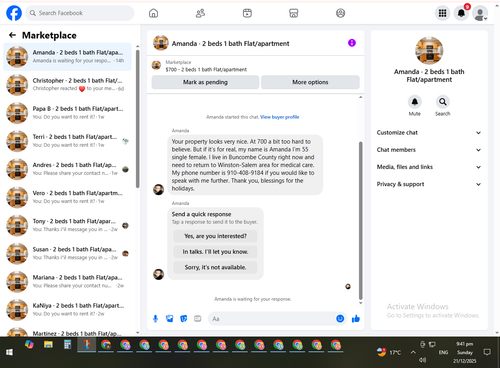This screenshot has height=368, width=500.
Task: Click Amanda's avatar beside her first message
Action: (x=158, y=190)
